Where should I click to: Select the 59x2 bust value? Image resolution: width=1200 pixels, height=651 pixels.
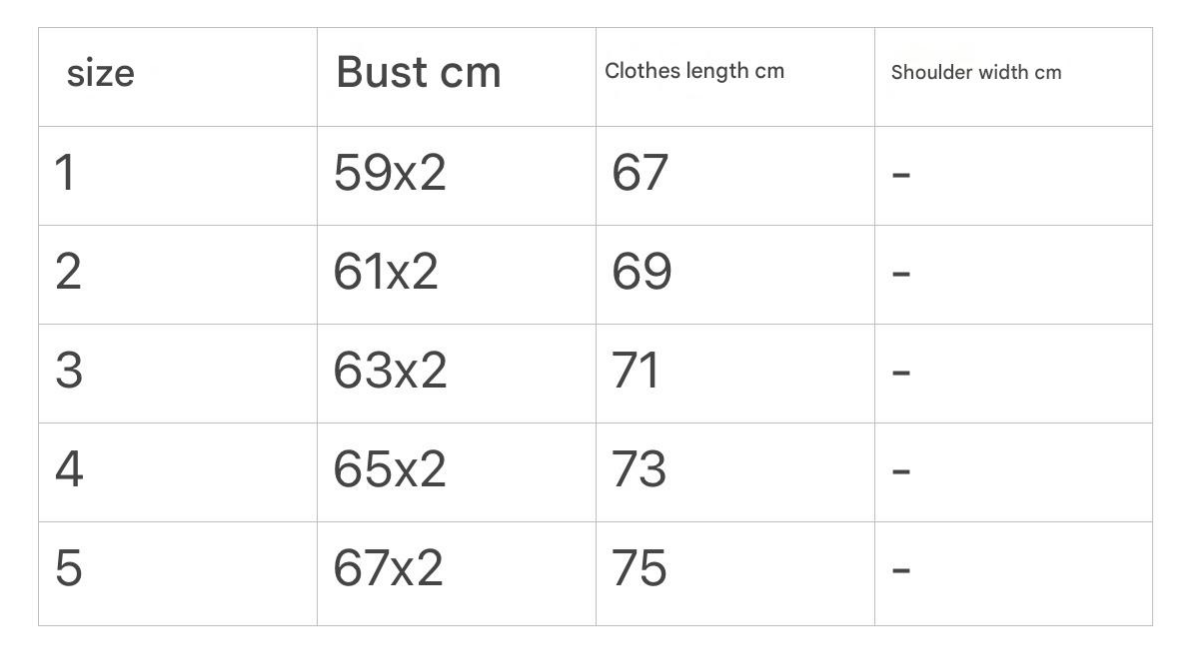click(x=390, y=175)
